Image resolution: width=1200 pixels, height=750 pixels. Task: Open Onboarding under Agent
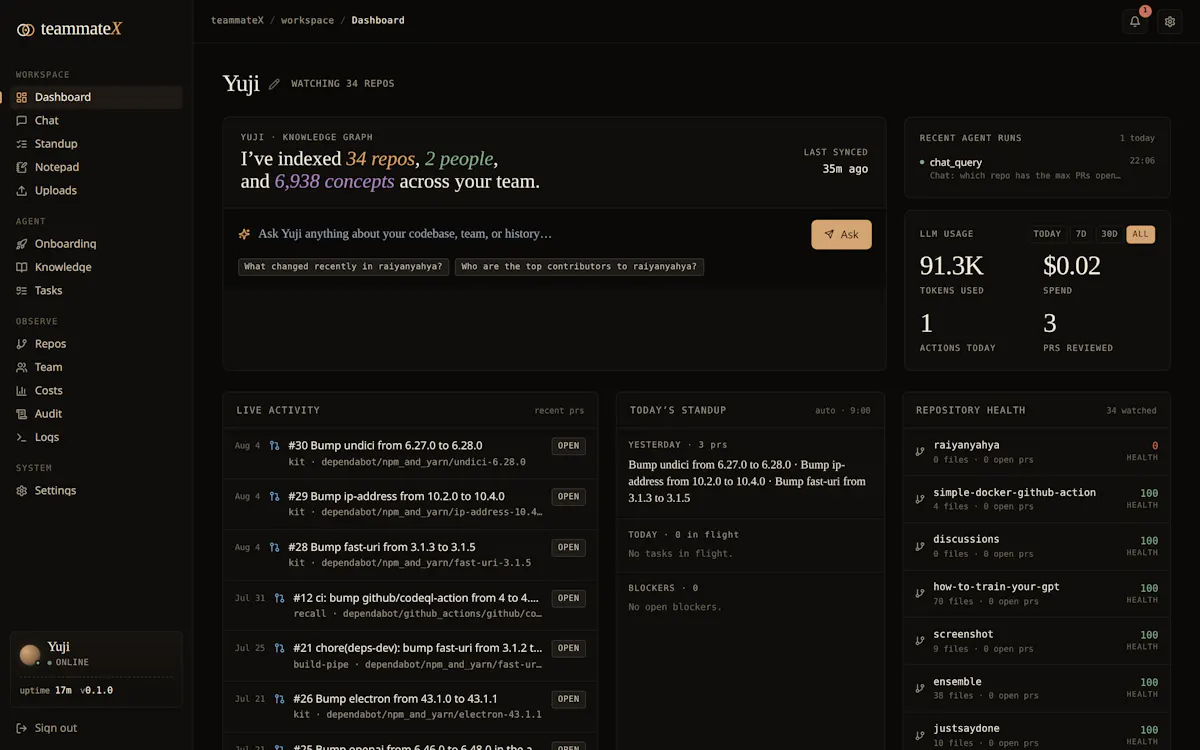tap(96, 244)
